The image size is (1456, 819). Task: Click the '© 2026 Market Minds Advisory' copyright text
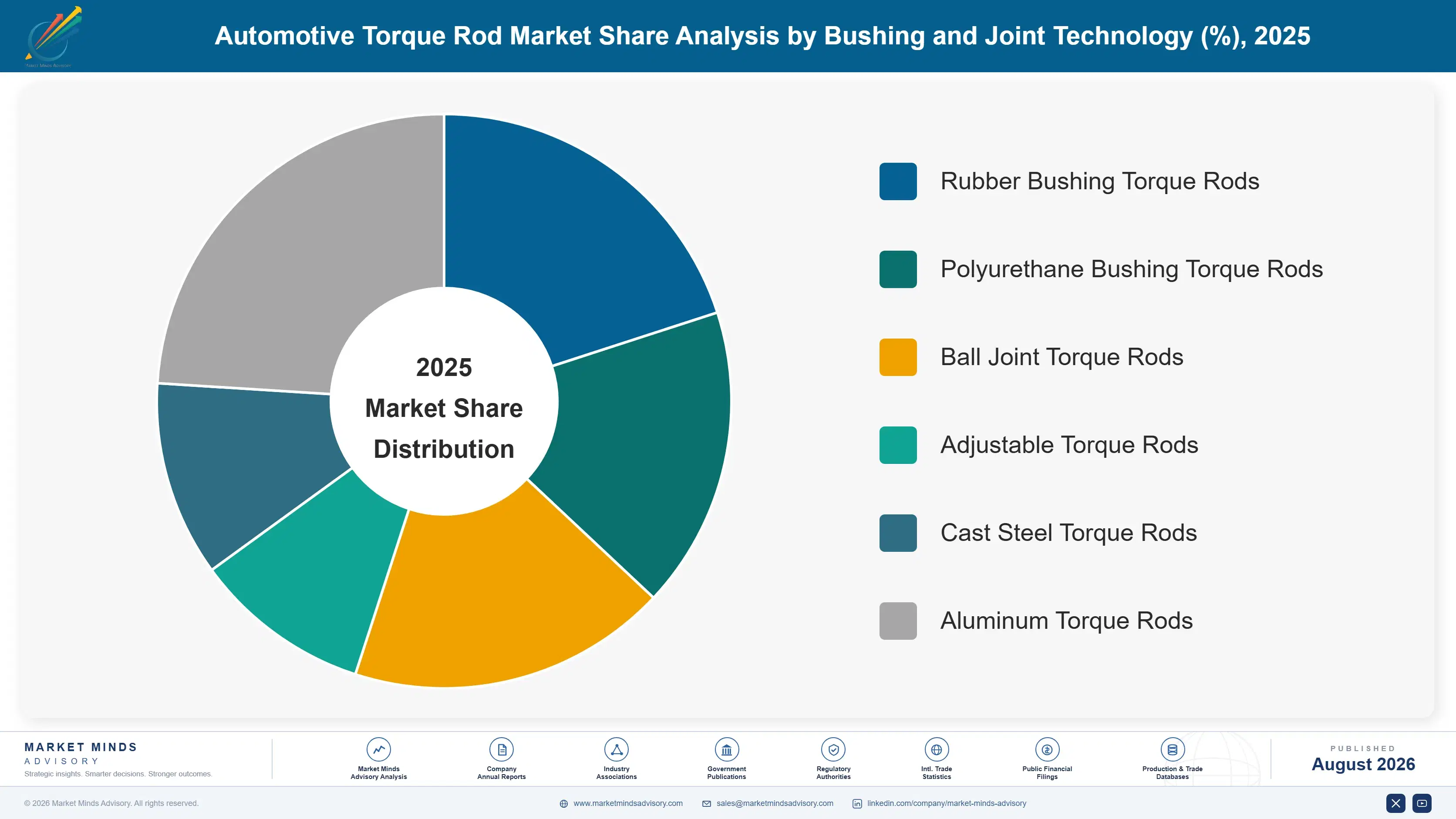pos(111,803)
